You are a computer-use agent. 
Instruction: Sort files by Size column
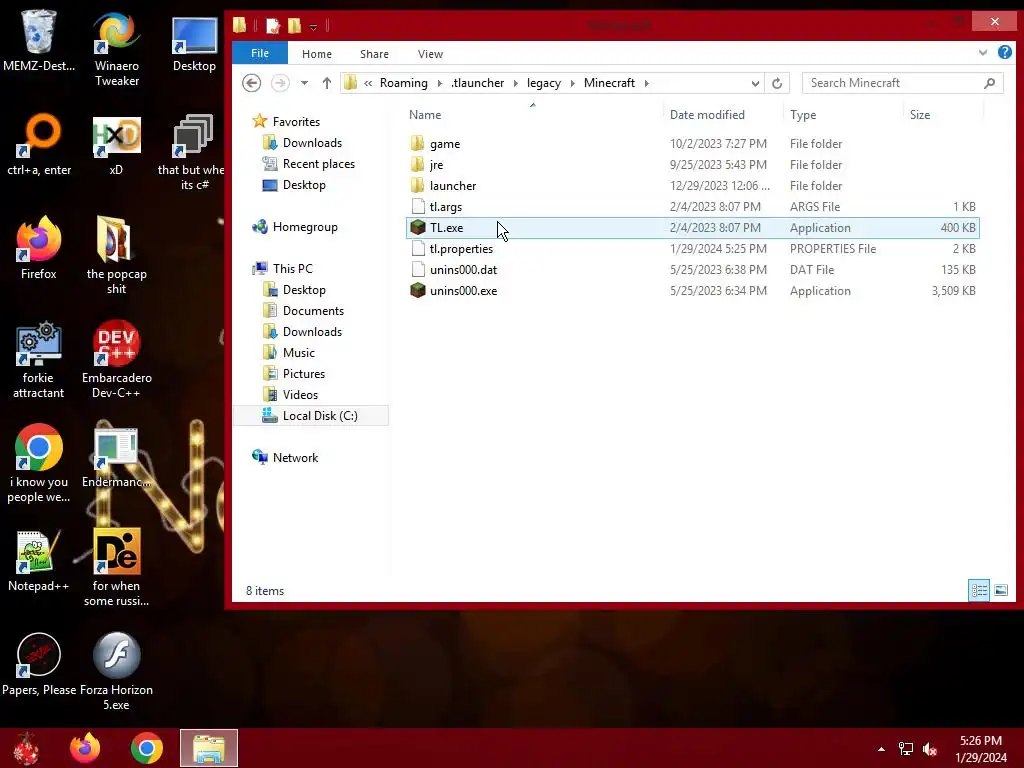tap(920, 115)
